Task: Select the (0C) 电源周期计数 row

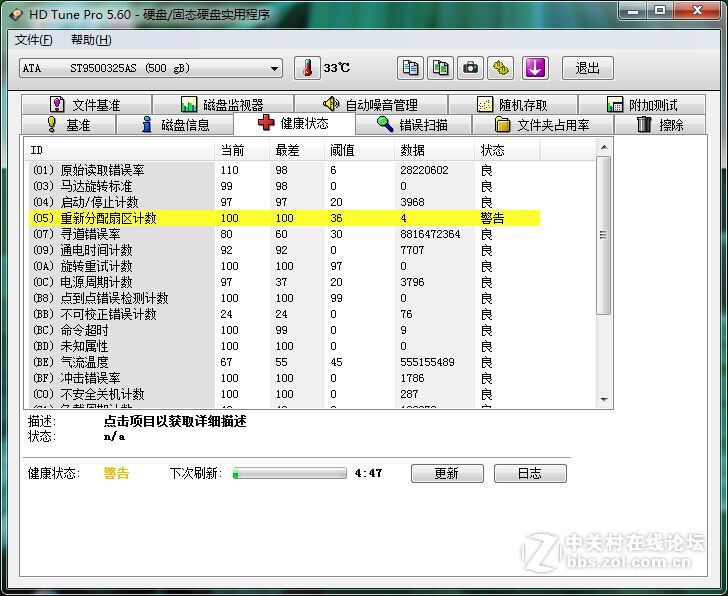Action: click(x=284, y=282)
